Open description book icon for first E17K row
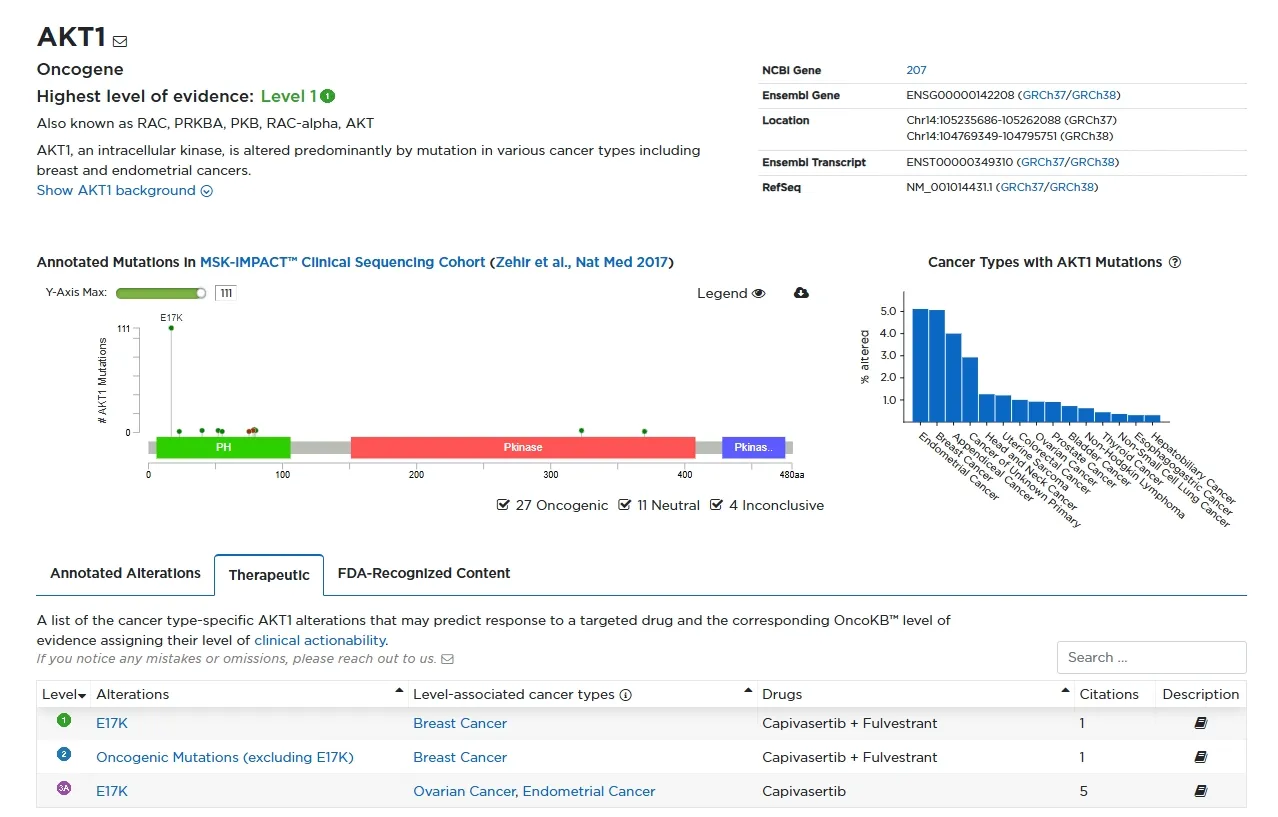This screenshot has height=817, width=1278. tap(1201, 723)
